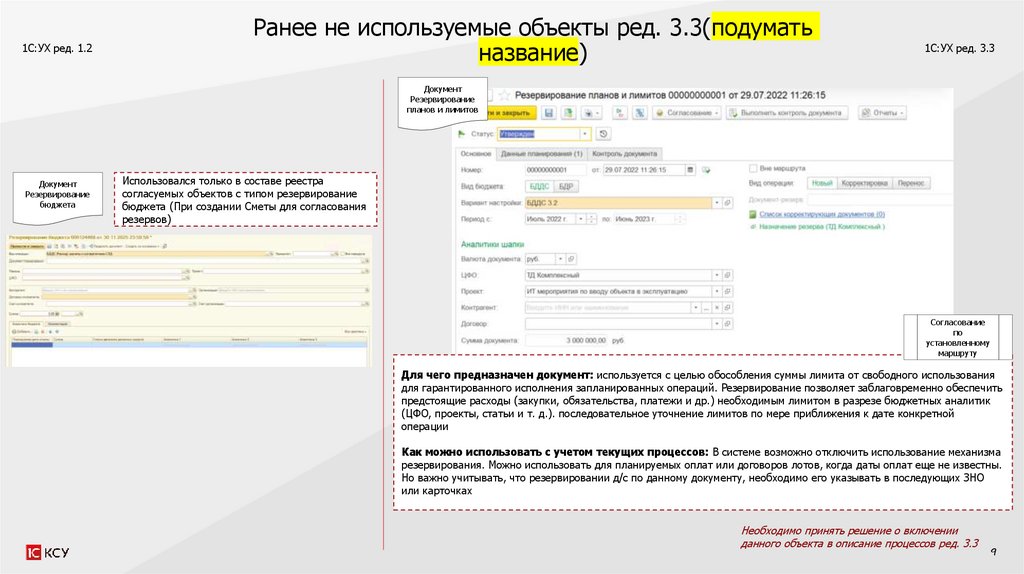1024x574 pixels.
Task: Click the green post-document icon next to save
Action: [569, 113]
